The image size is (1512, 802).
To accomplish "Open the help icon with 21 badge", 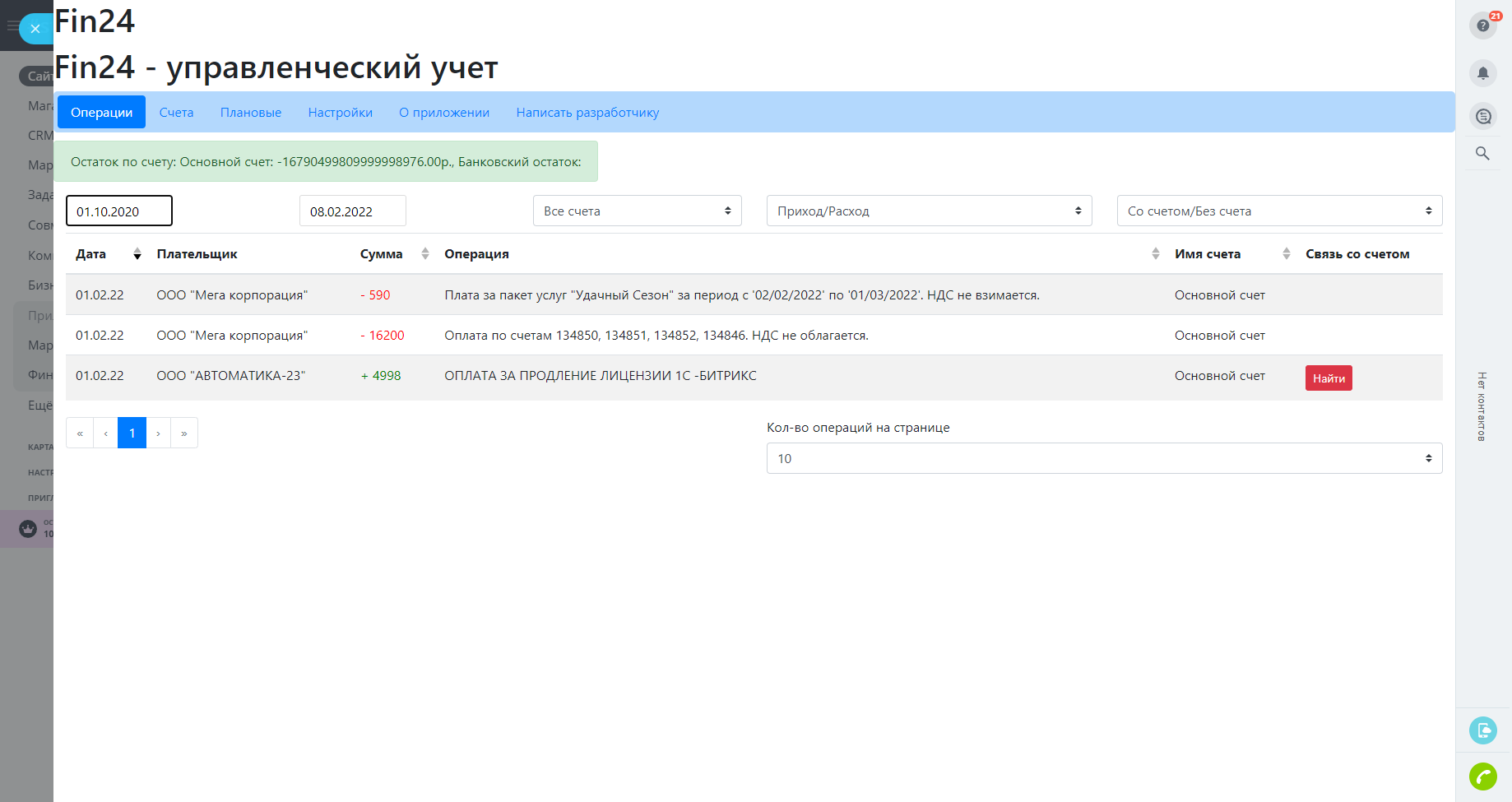I will point(1483,25).
